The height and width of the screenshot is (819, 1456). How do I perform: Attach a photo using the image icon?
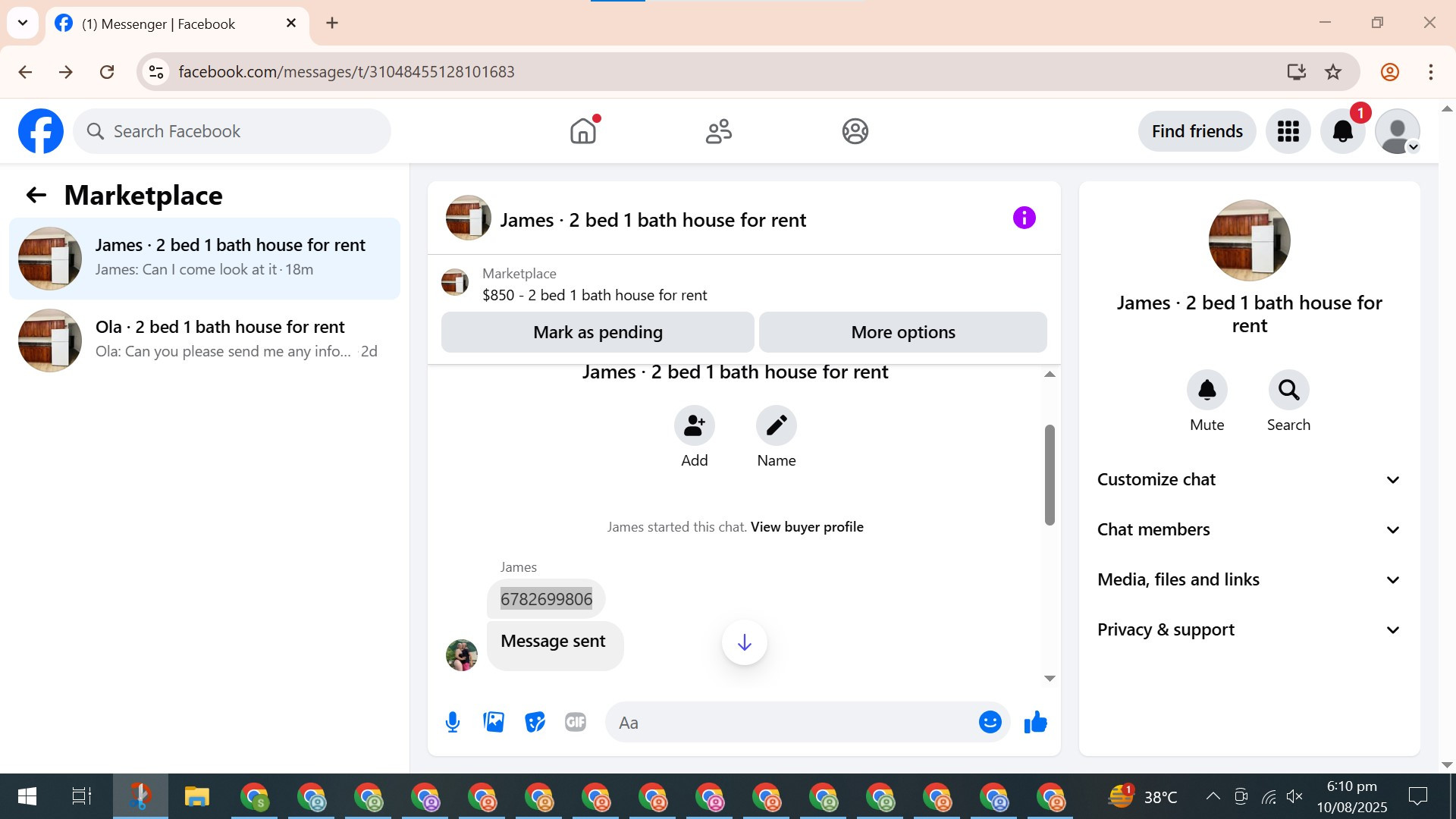[x=494, y=723]
